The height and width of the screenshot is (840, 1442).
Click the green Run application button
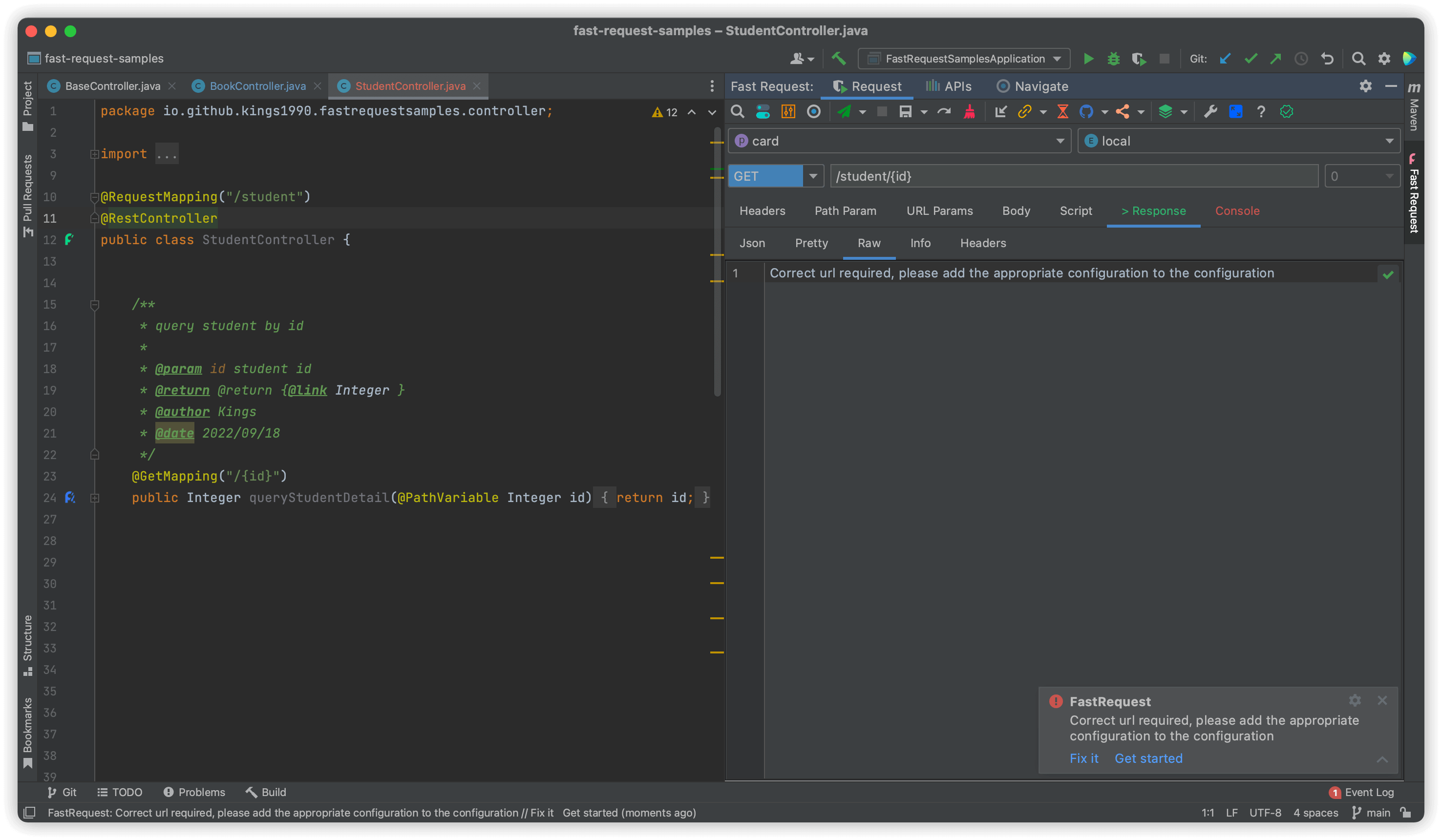1088,59
